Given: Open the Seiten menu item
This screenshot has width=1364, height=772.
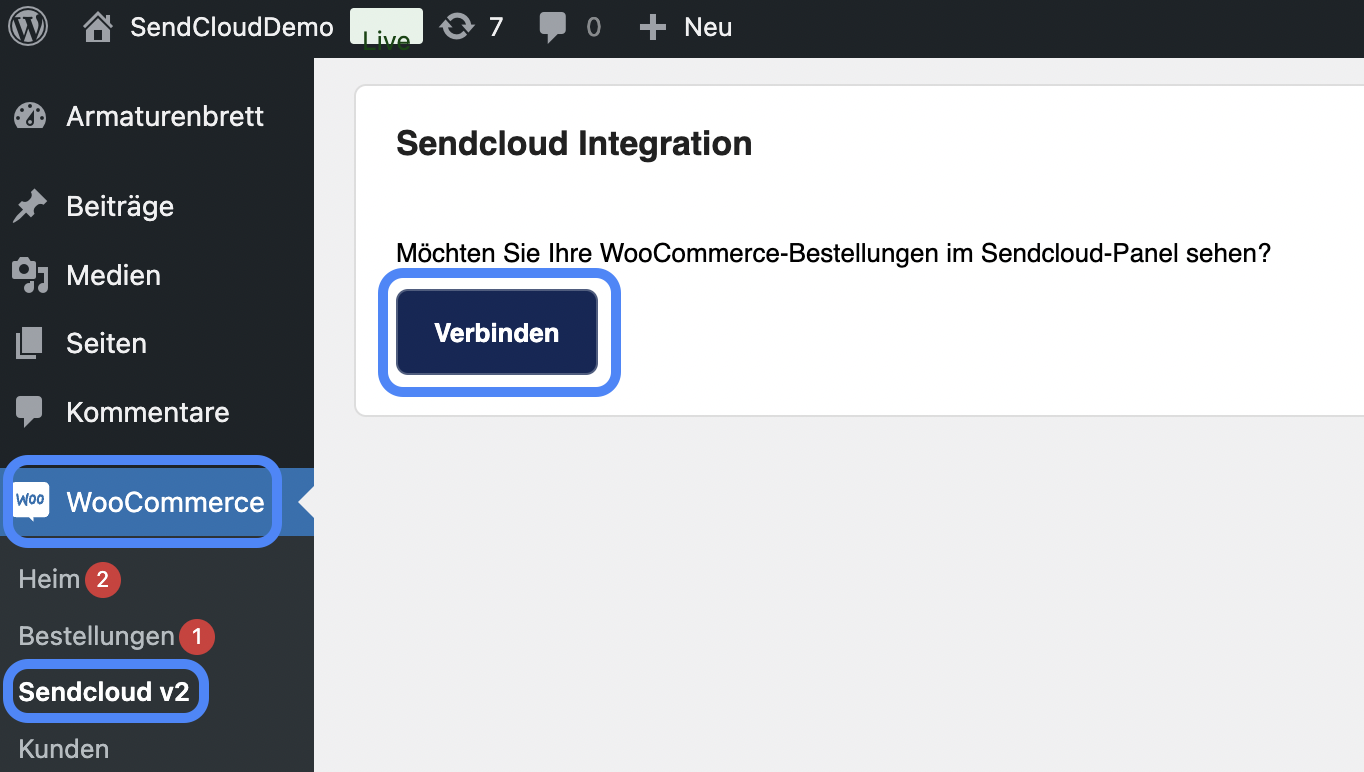Looking at the screenshot, I should [x=106, y=343].
